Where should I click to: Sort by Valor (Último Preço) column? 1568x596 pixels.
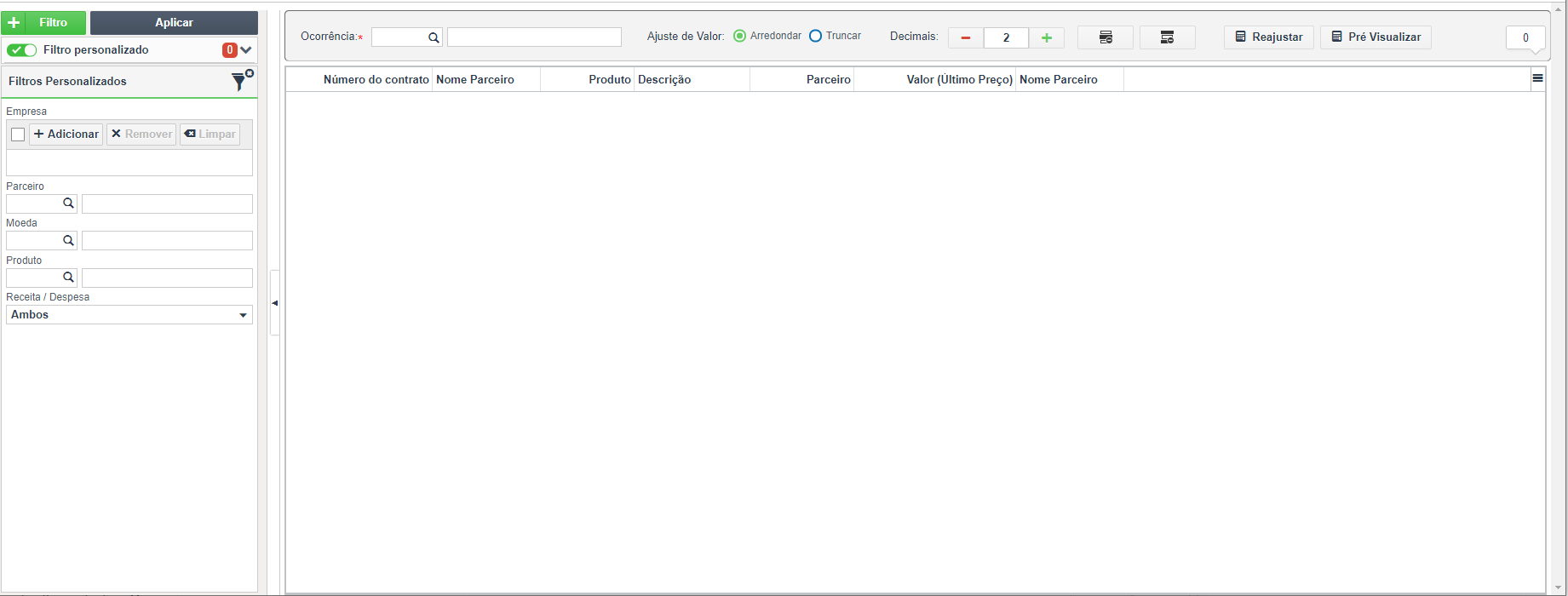tap(935, 79)
